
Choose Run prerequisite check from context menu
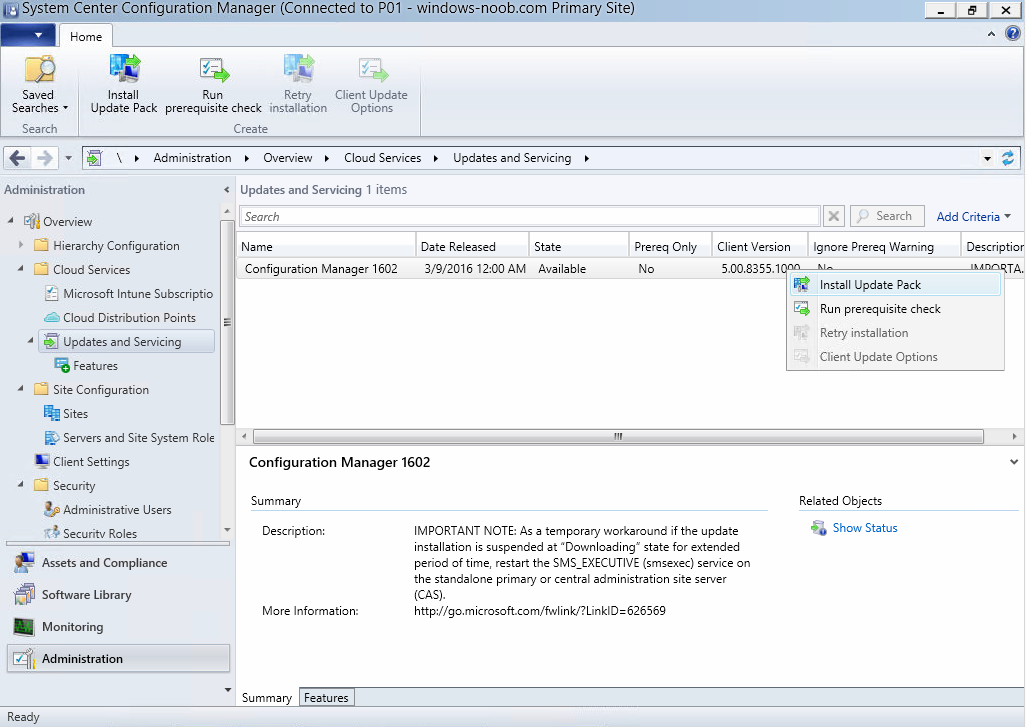pos(895,309)
